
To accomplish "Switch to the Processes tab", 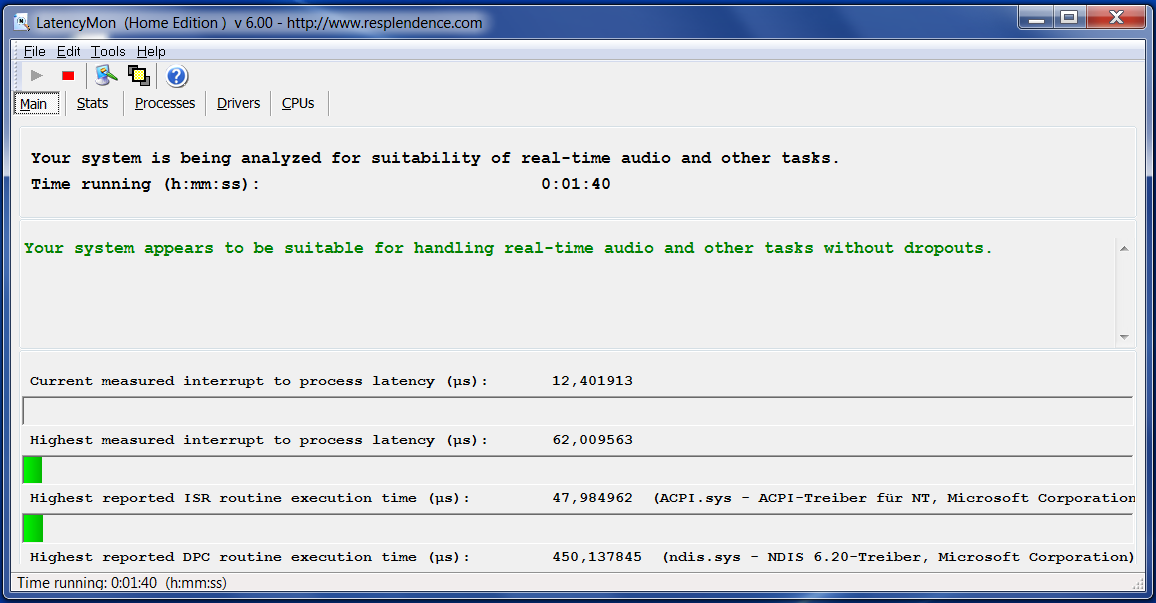I will click(165, 103).
